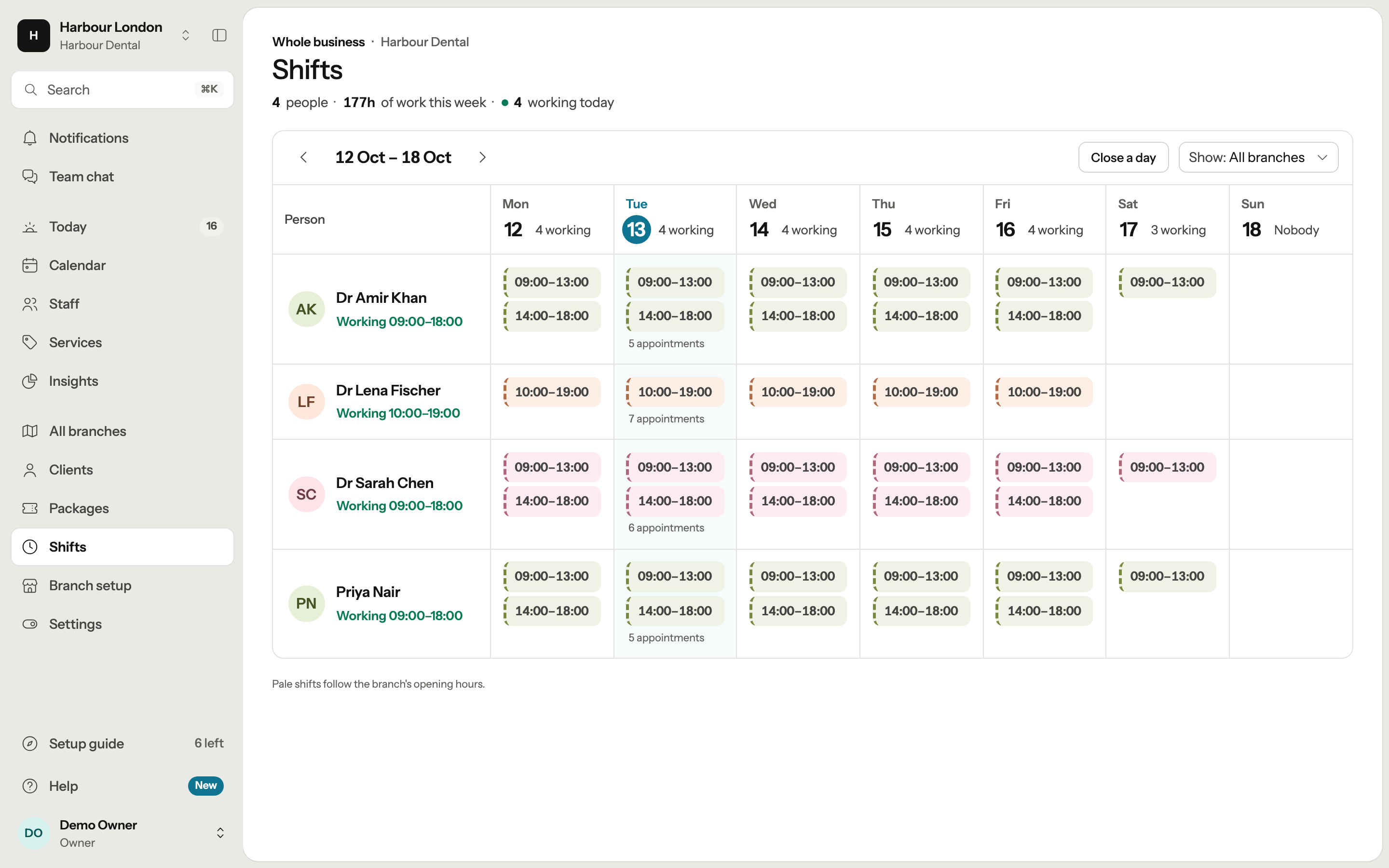Click the Harbour London logo tile
1389x868 pixels.
34,36
